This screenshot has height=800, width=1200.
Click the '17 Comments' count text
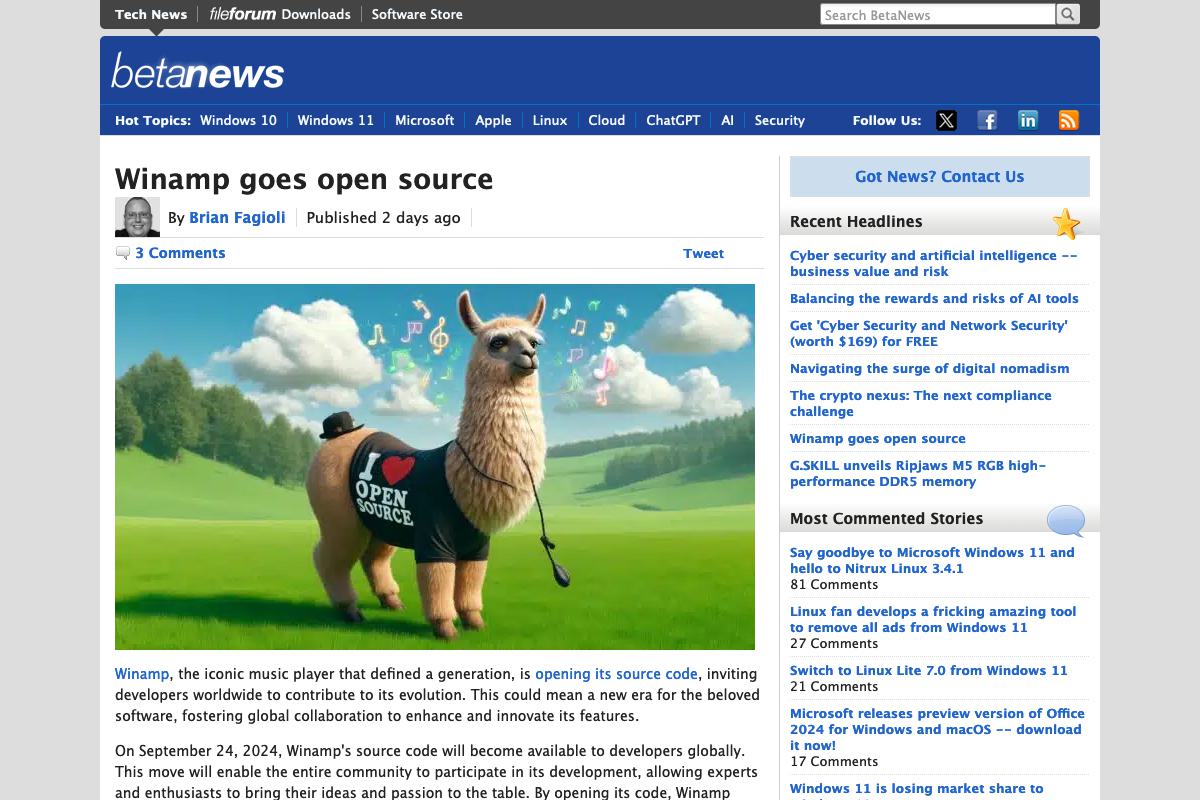coord(834,761)
